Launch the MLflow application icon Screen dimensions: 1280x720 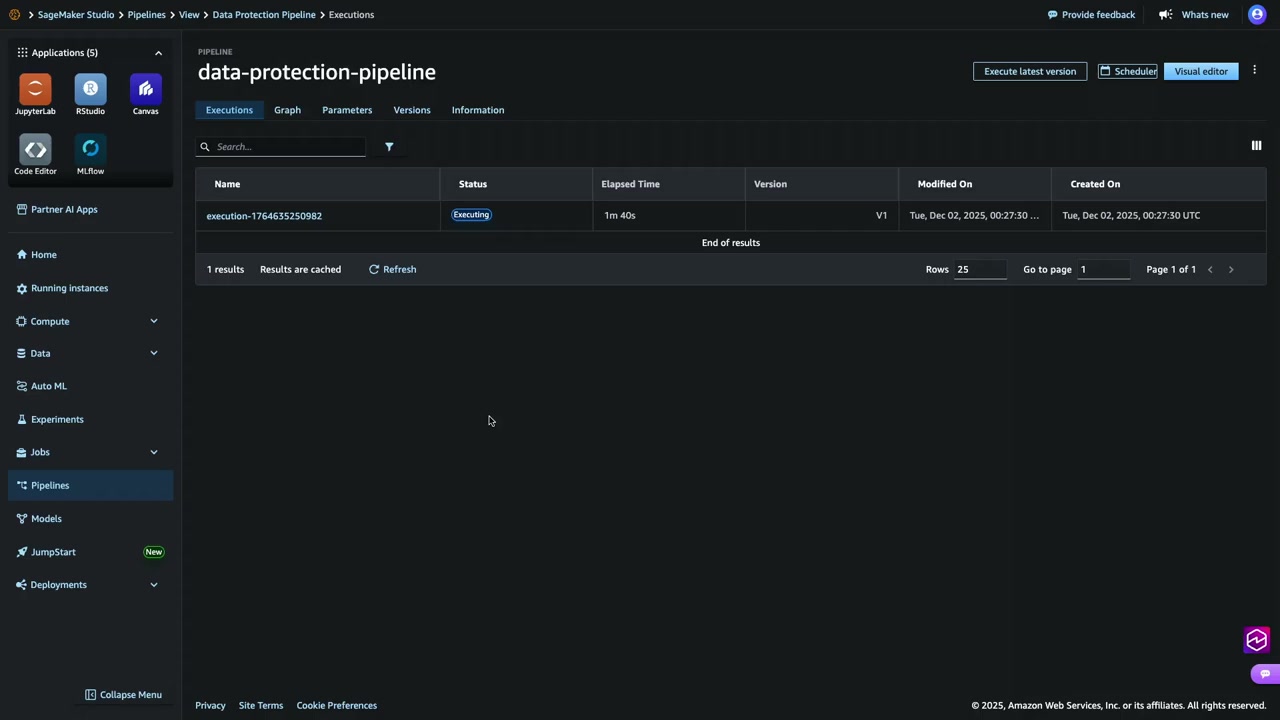click(90, 150)
